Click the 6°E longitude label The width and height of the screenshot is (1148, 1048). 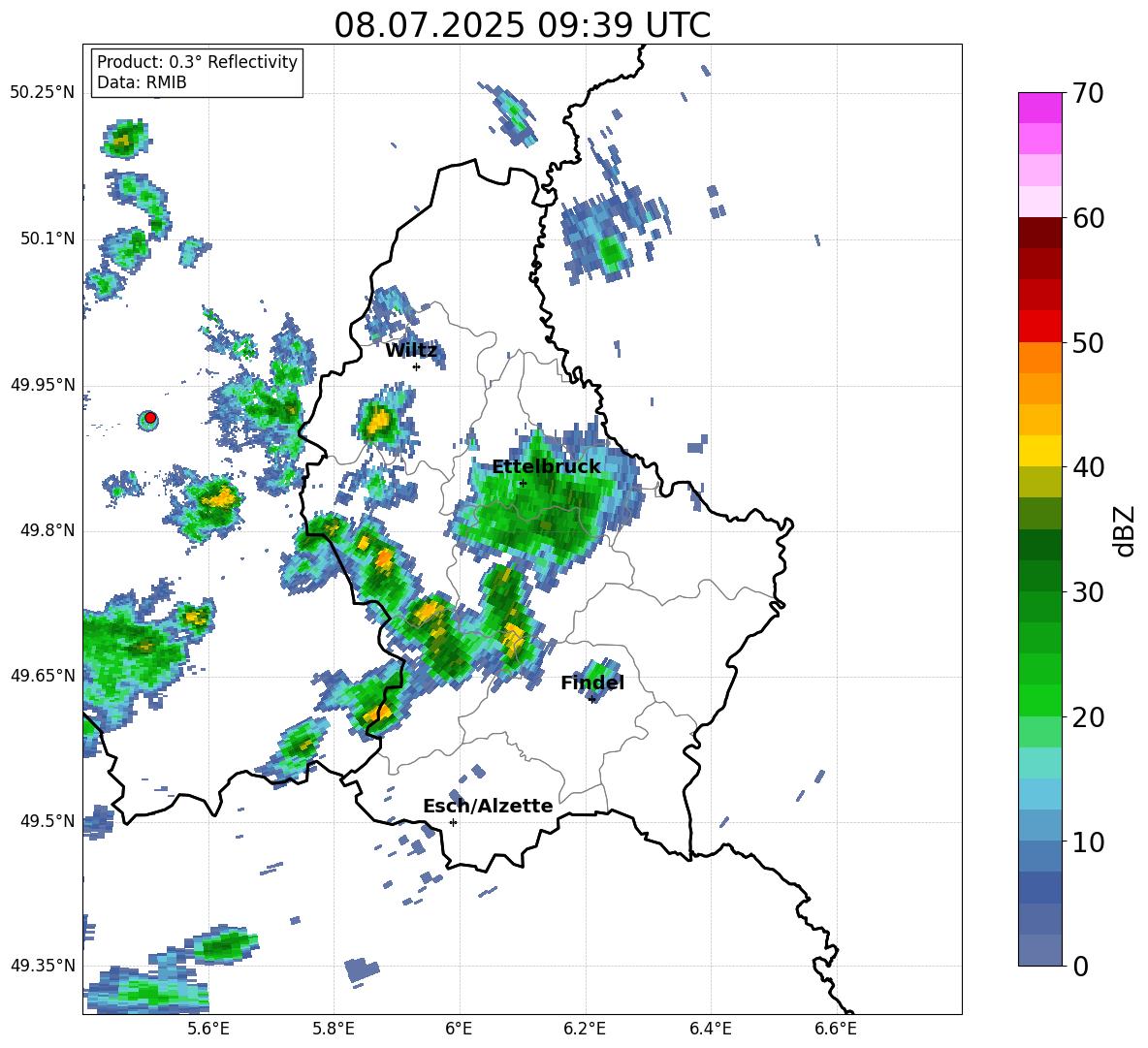(x=459, y=1029)
